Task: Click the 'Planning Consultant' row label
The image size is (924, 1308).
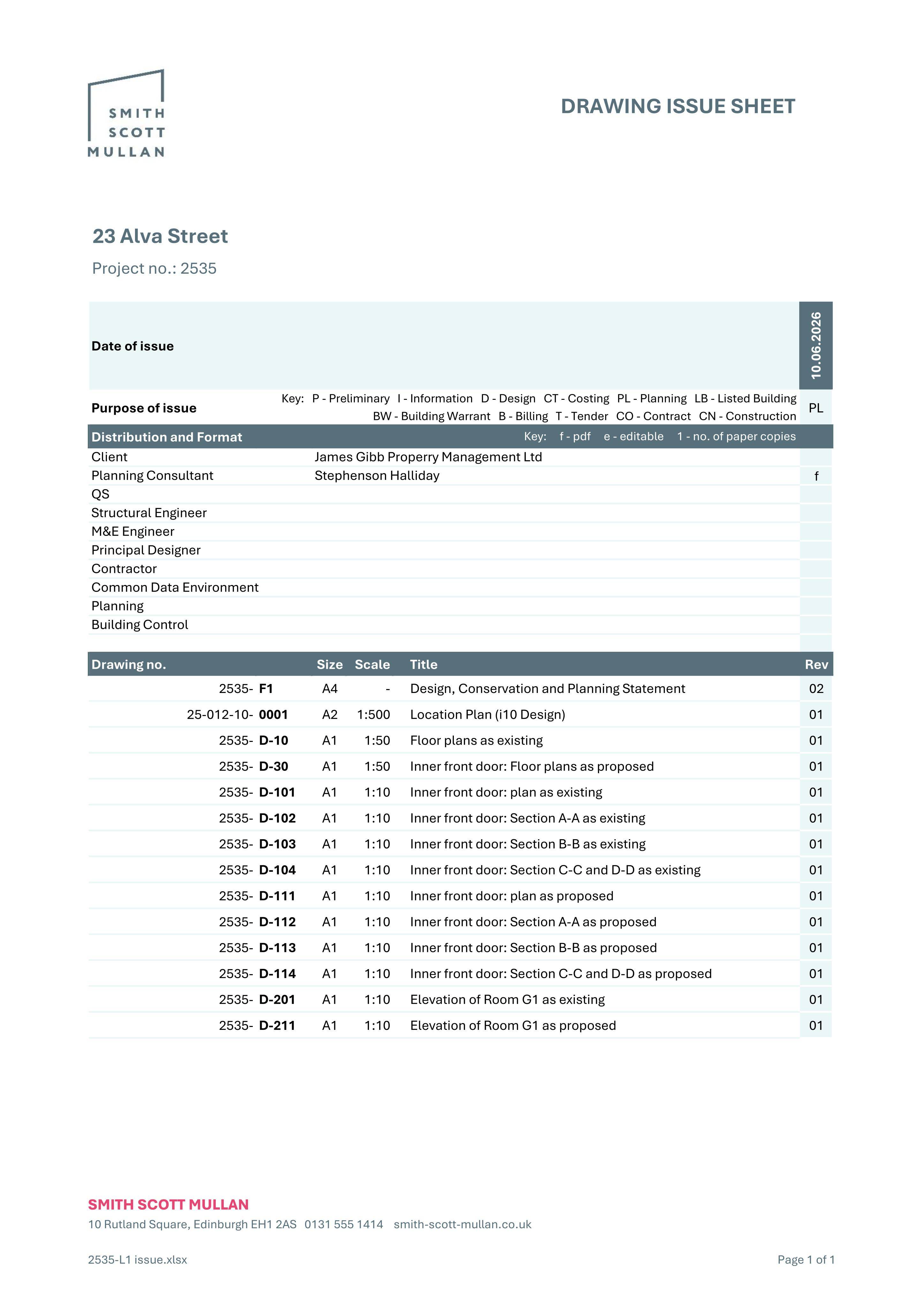Action: (x=152, y=476)
